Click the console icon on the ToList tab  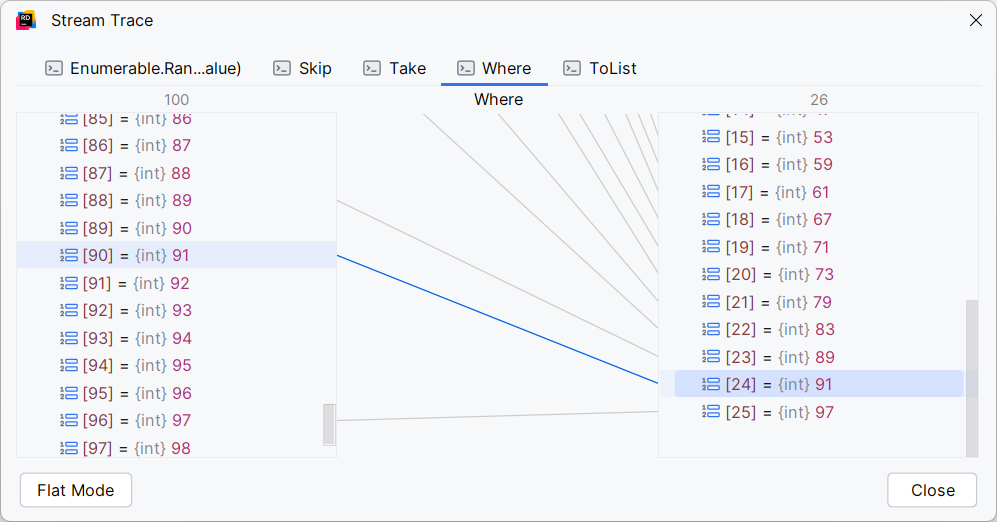click(572, 68)
